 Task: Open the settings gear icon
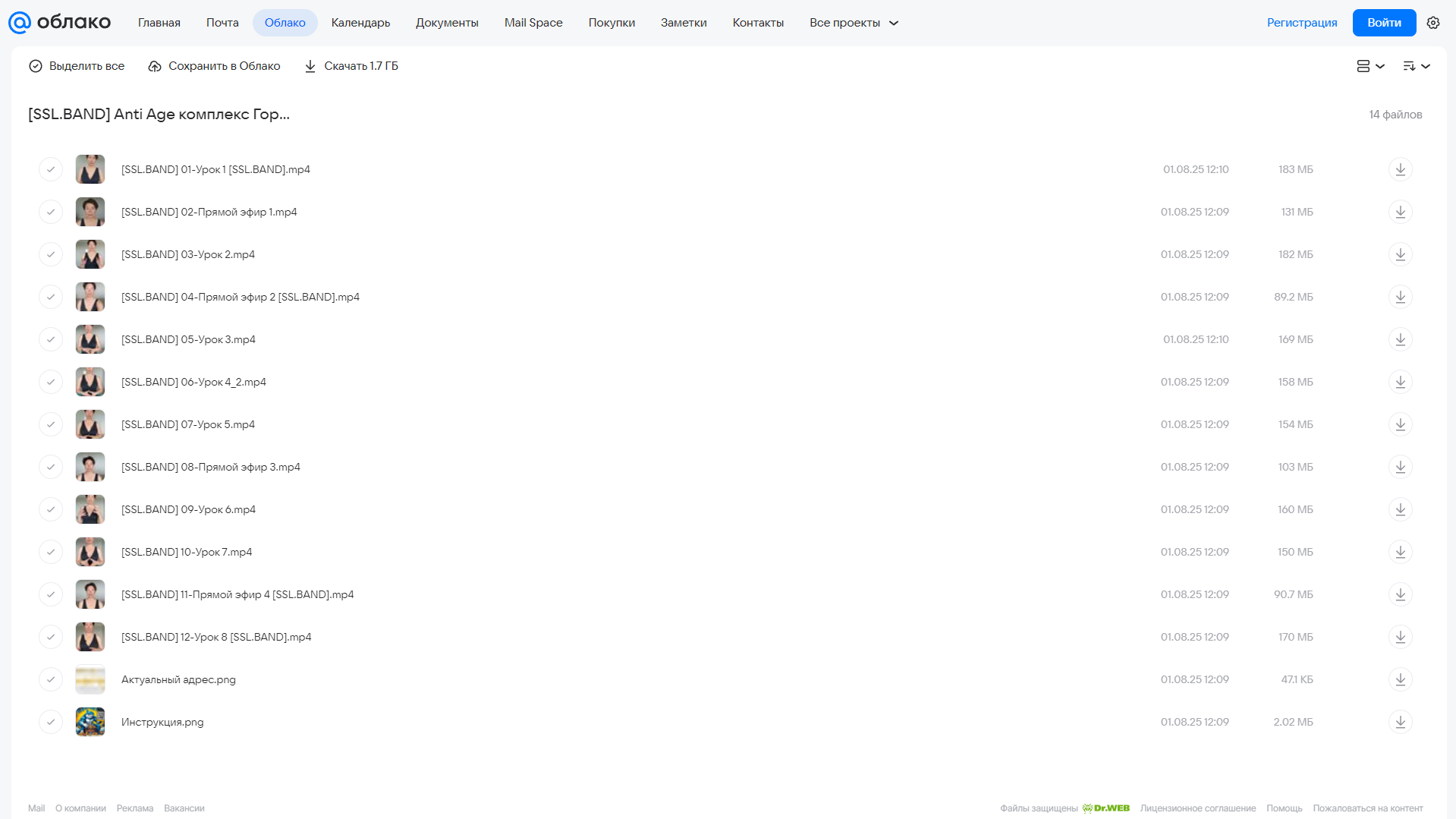pos(1433,23)
